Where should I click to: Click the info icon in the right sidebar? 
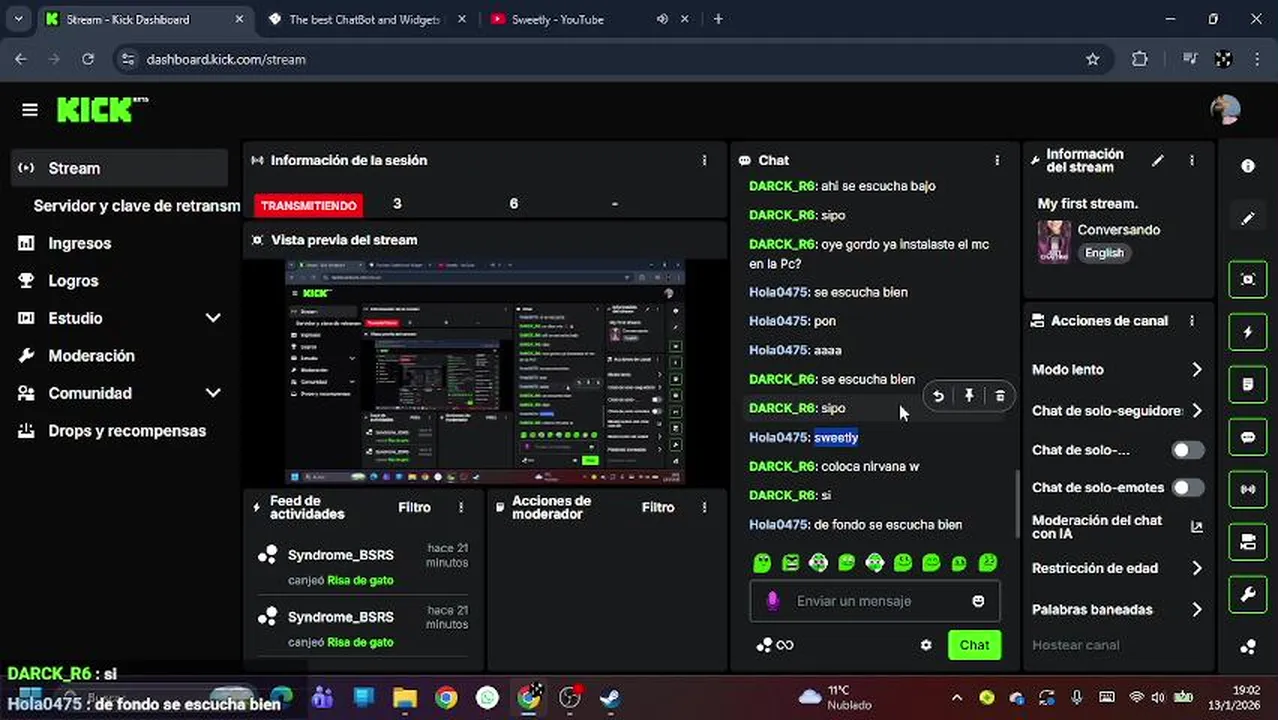coord(1248,167)
